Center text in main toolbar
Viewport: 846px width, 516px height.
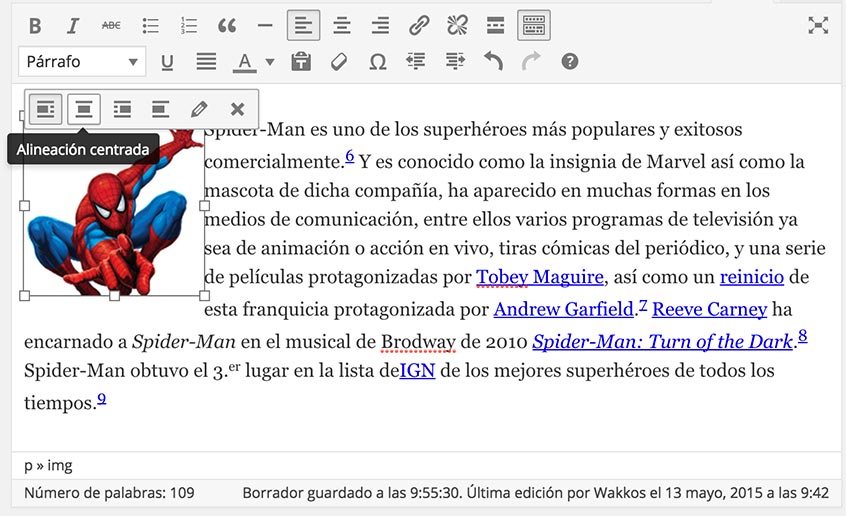[x=342, y=25]
